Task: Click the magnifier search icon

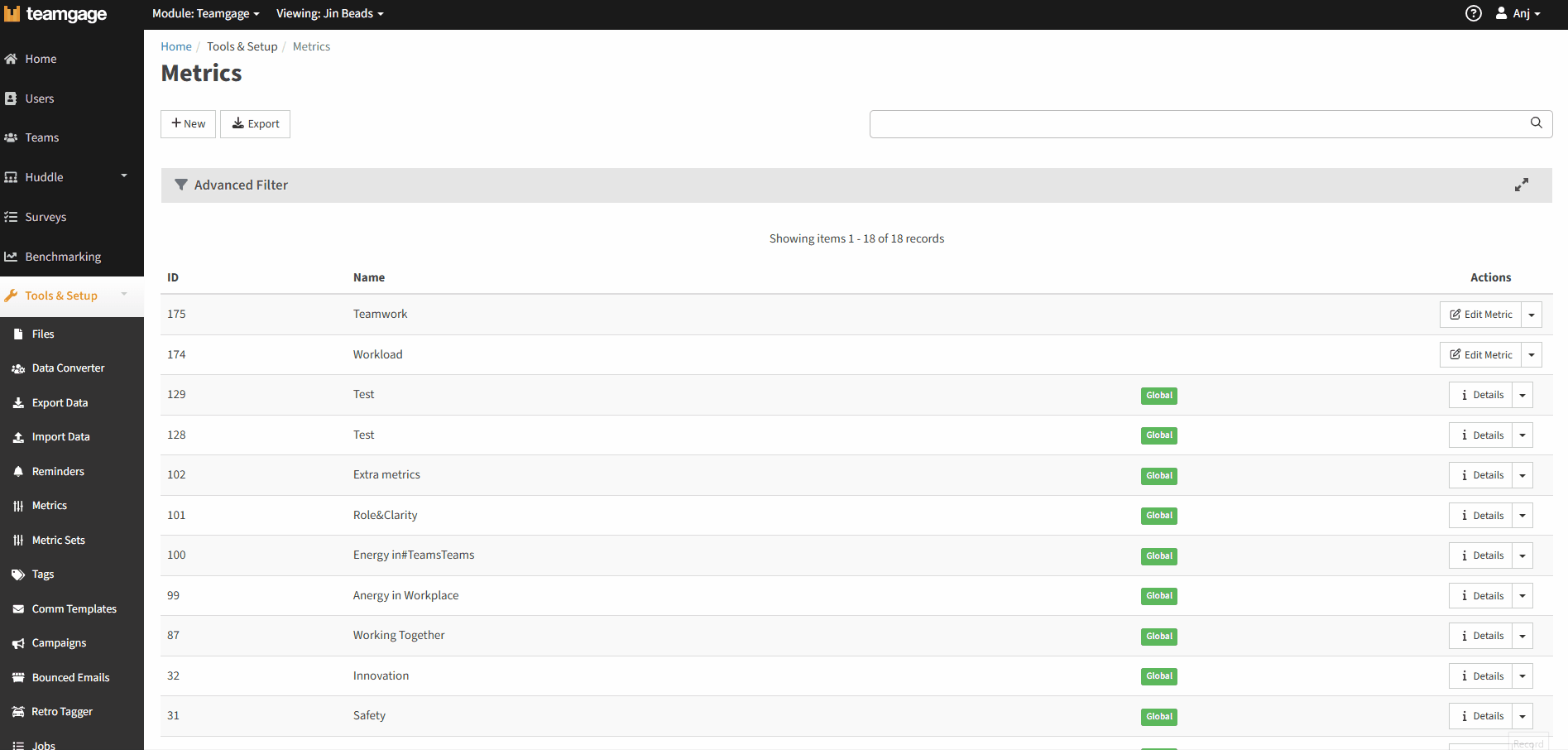Action: point(1537,123)
